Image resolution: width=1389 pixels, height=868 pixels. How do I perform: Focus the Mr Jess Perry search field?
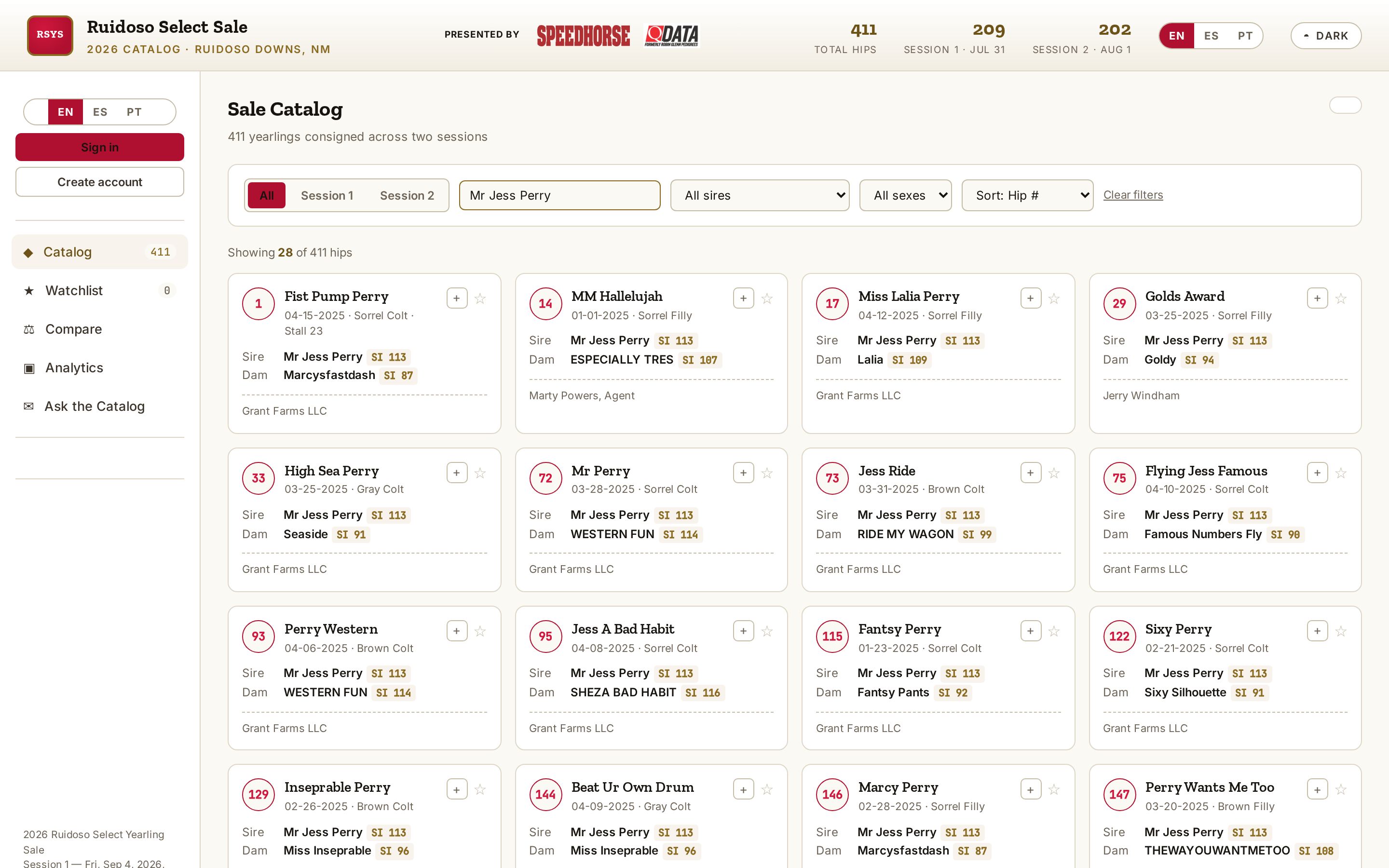[559, 195]
